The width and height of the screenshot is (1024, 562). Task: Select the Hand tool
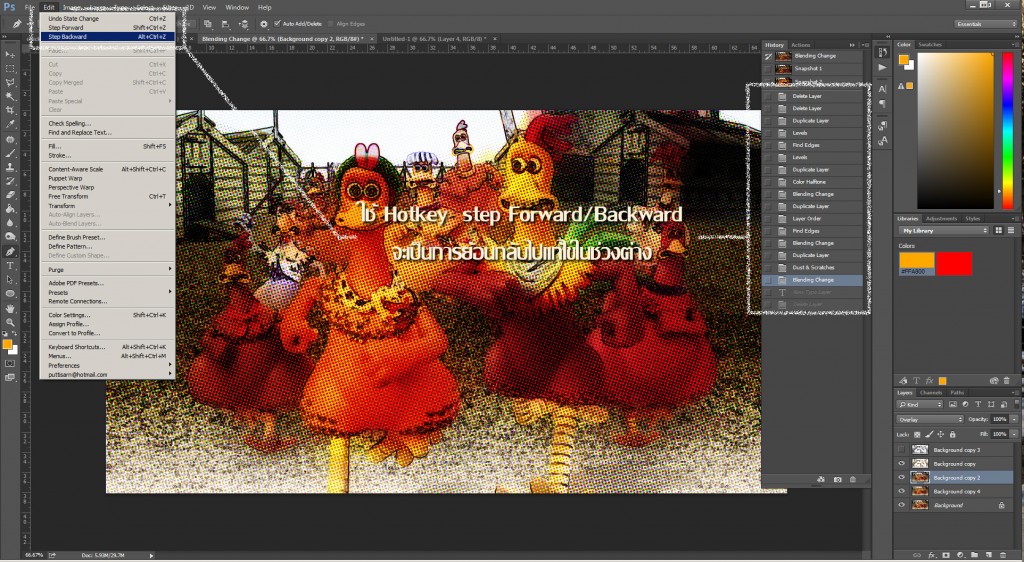point(10,307)
